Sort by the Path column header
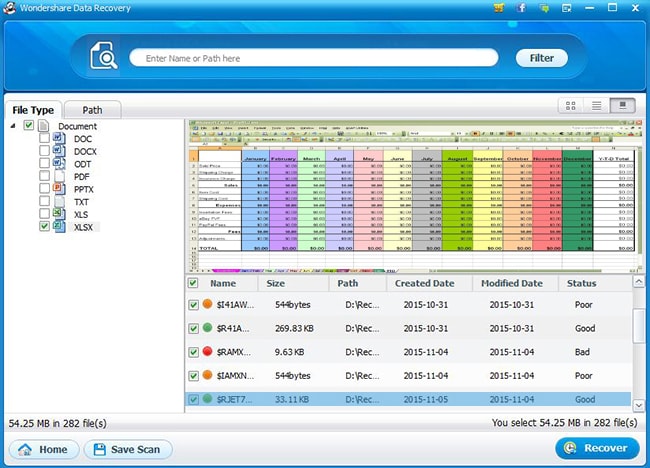The width and height of the screenshot is (650, 468). coord(358,283)
